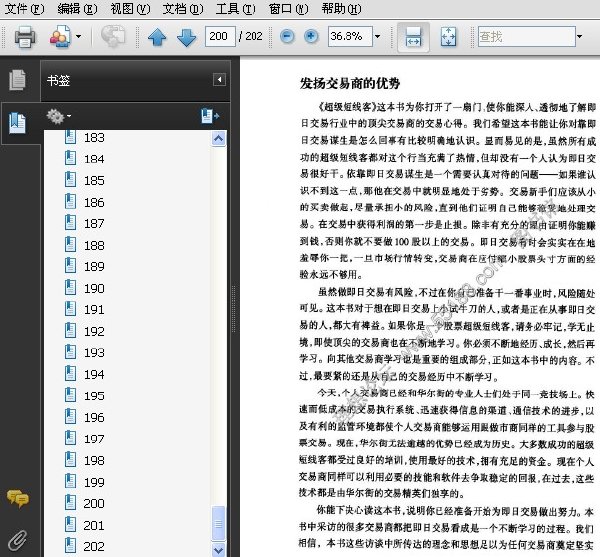
Task: Go to next page with down arrow
Action: click(186, 37)
